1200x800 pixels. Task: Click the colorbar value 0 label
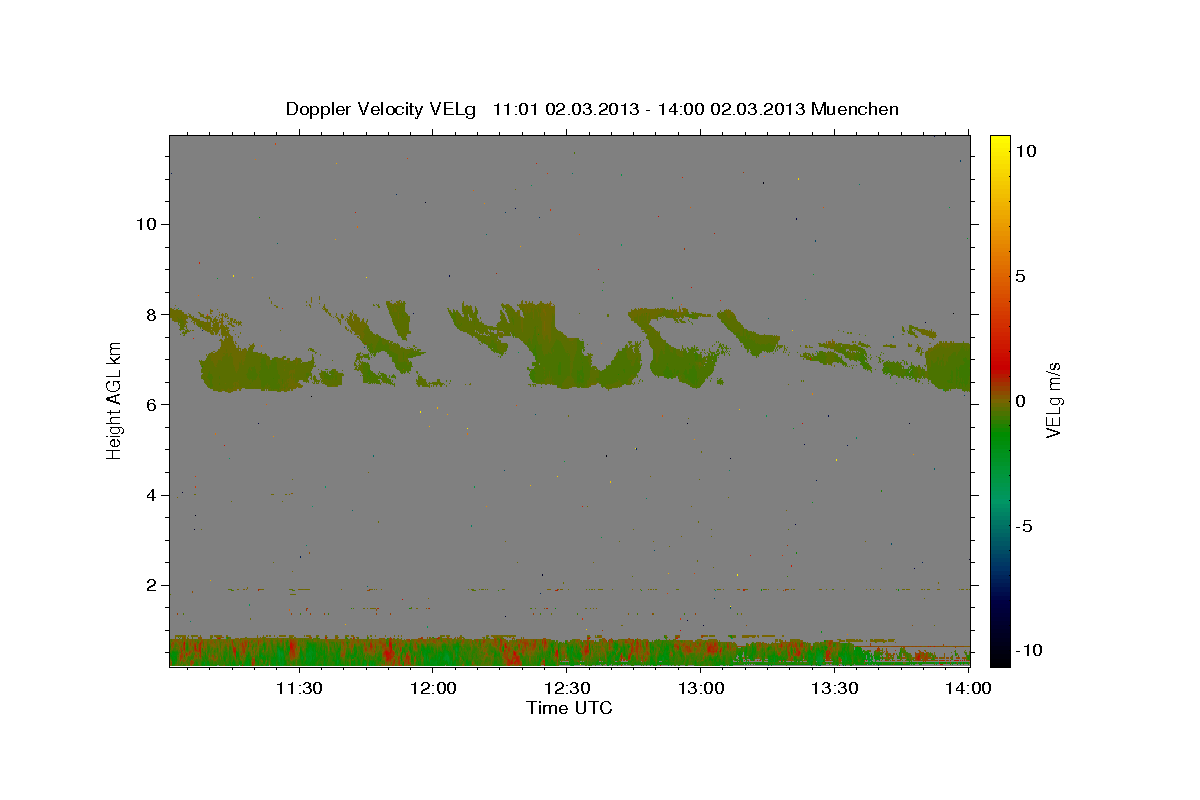coord(1020,401)
